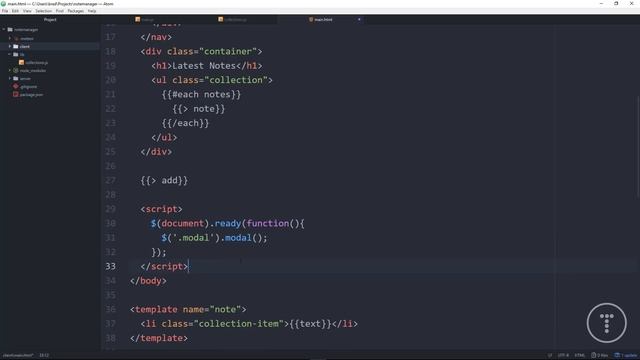The height and width of the screenshot is (360, 640).
Task: Expand the node_modules folder arrow
Action: click(x=10, y=71)
